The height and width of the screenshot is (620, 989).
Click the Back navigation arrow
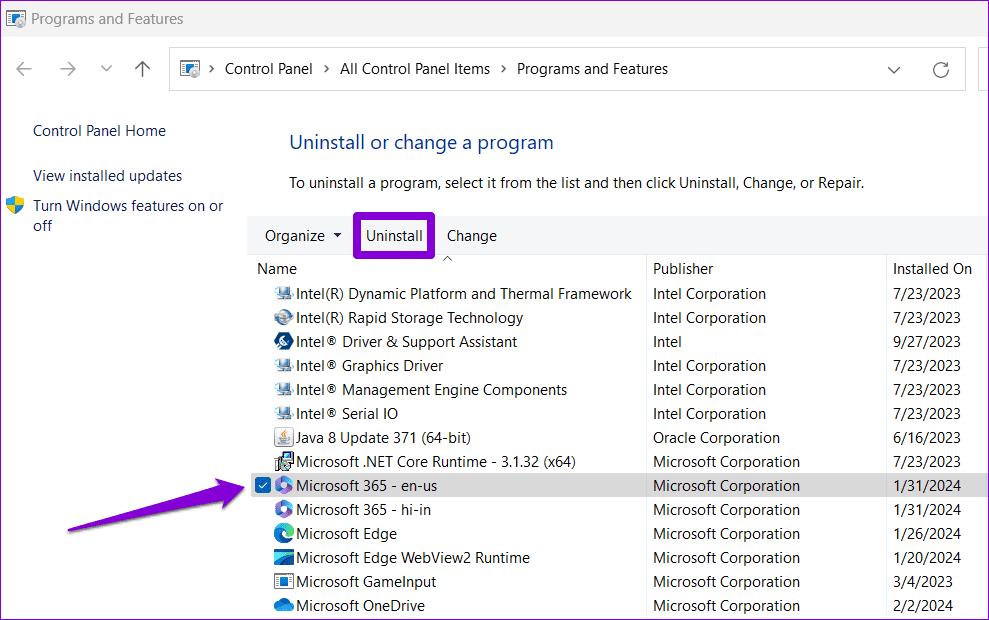(x=24, y=69)
